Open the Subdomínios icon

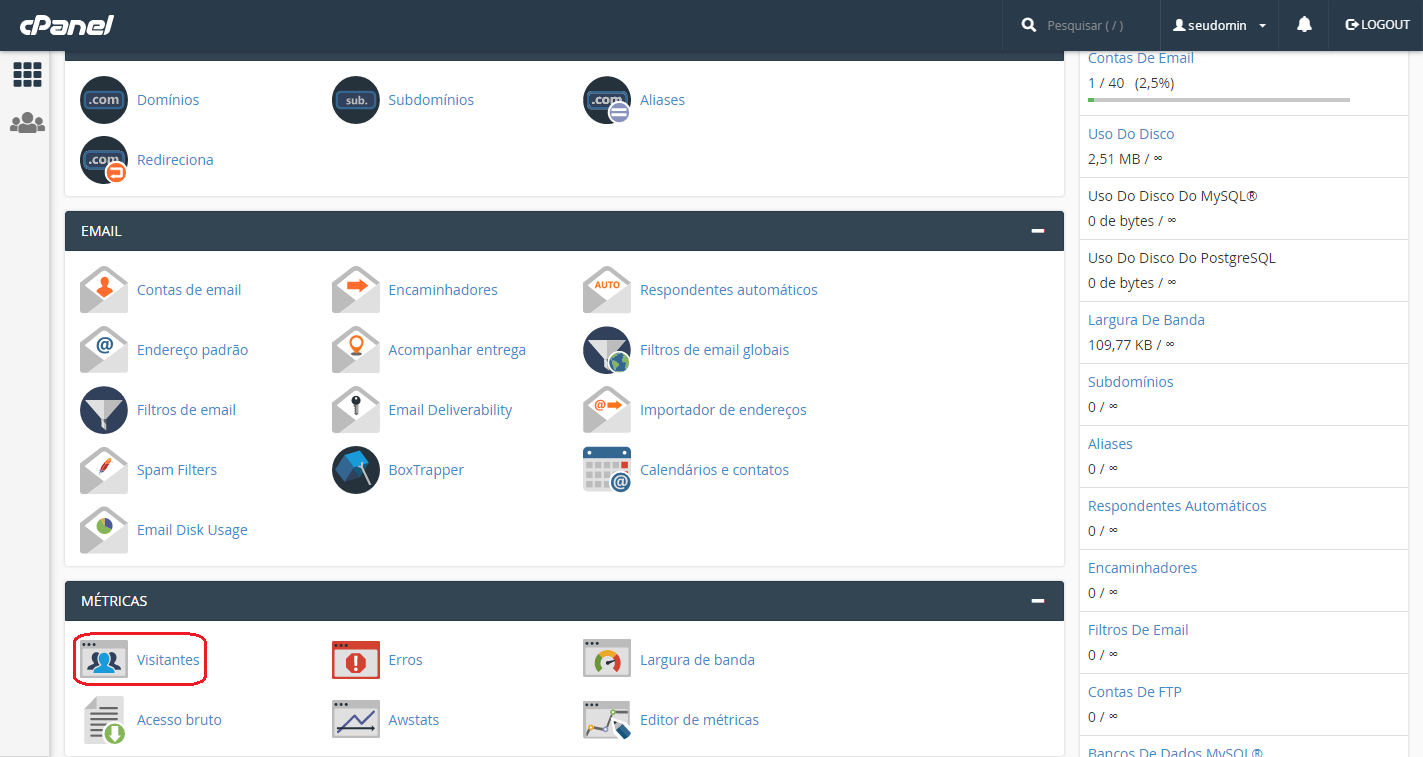click(x=356, y=100)
